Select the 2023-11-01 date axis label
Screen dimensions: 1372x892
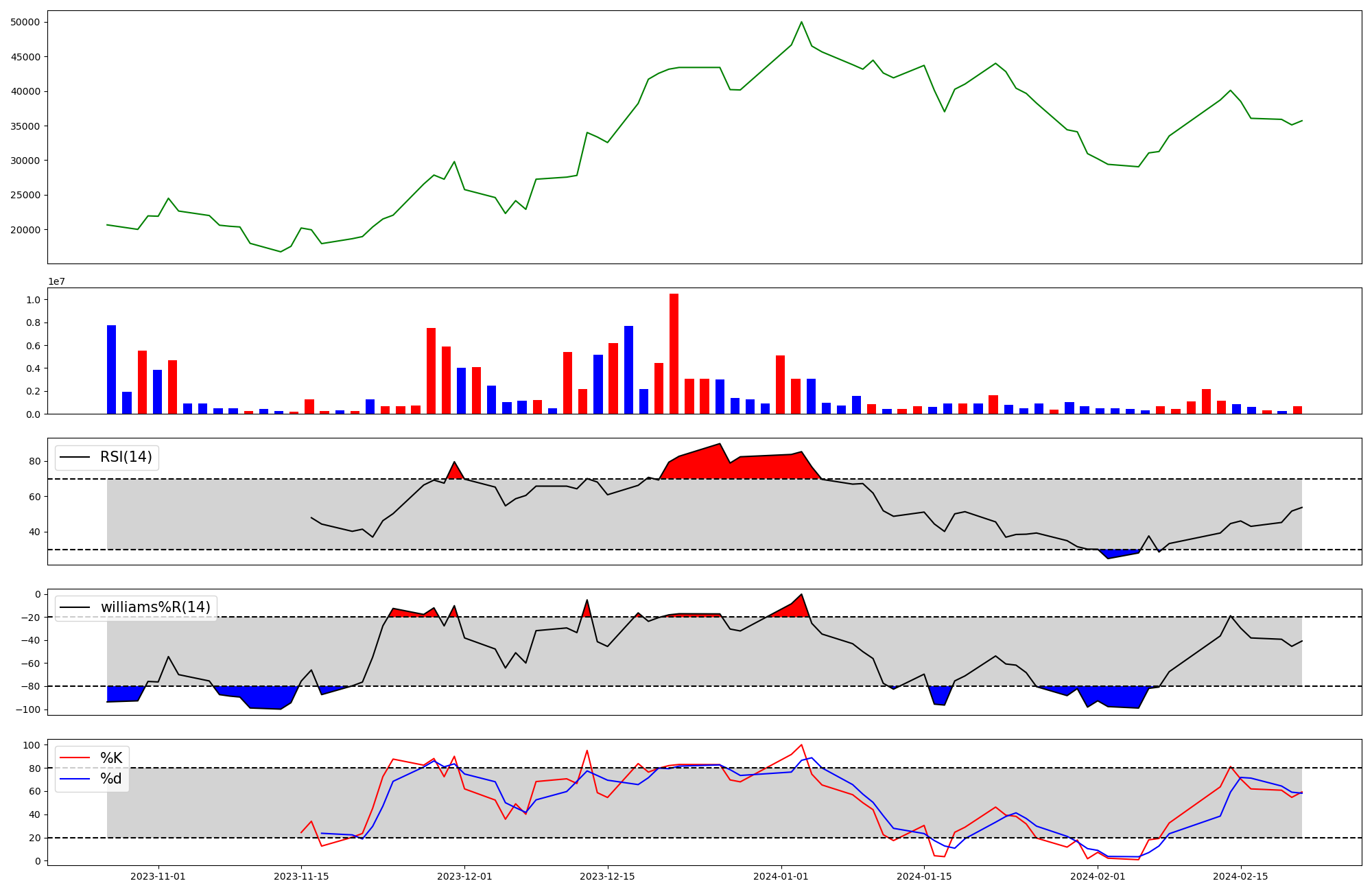pyautogui.click(x=158, y=876)
